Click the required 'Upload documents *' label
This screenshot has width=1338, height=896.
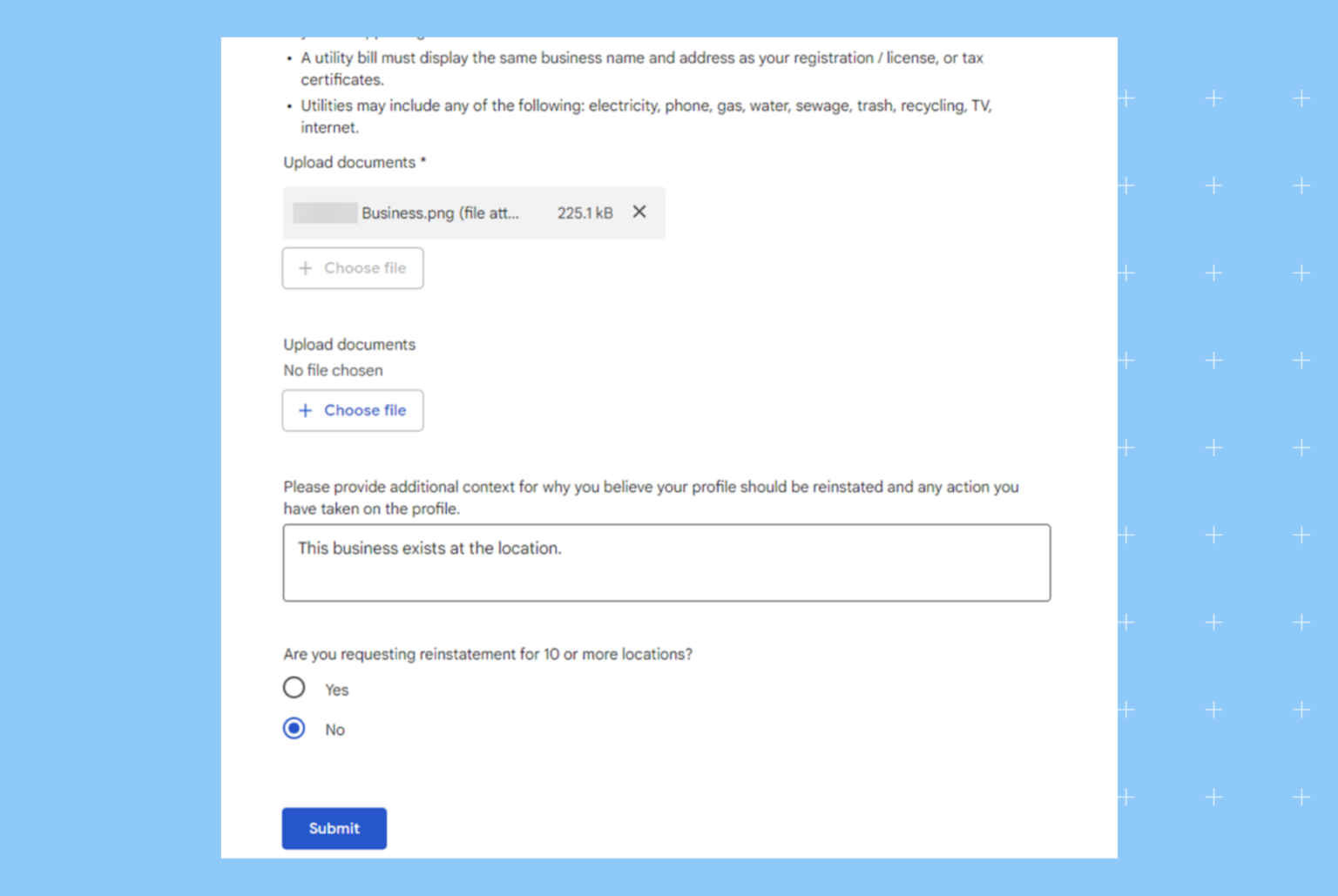pyautogui.click(x=354, y=162)
